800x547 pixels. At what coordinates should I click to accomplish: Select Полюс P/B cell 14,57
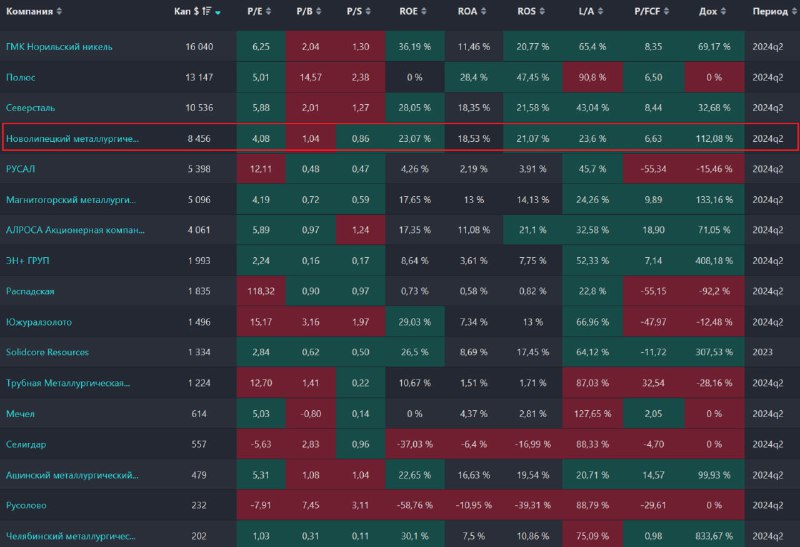click(310, 78)
